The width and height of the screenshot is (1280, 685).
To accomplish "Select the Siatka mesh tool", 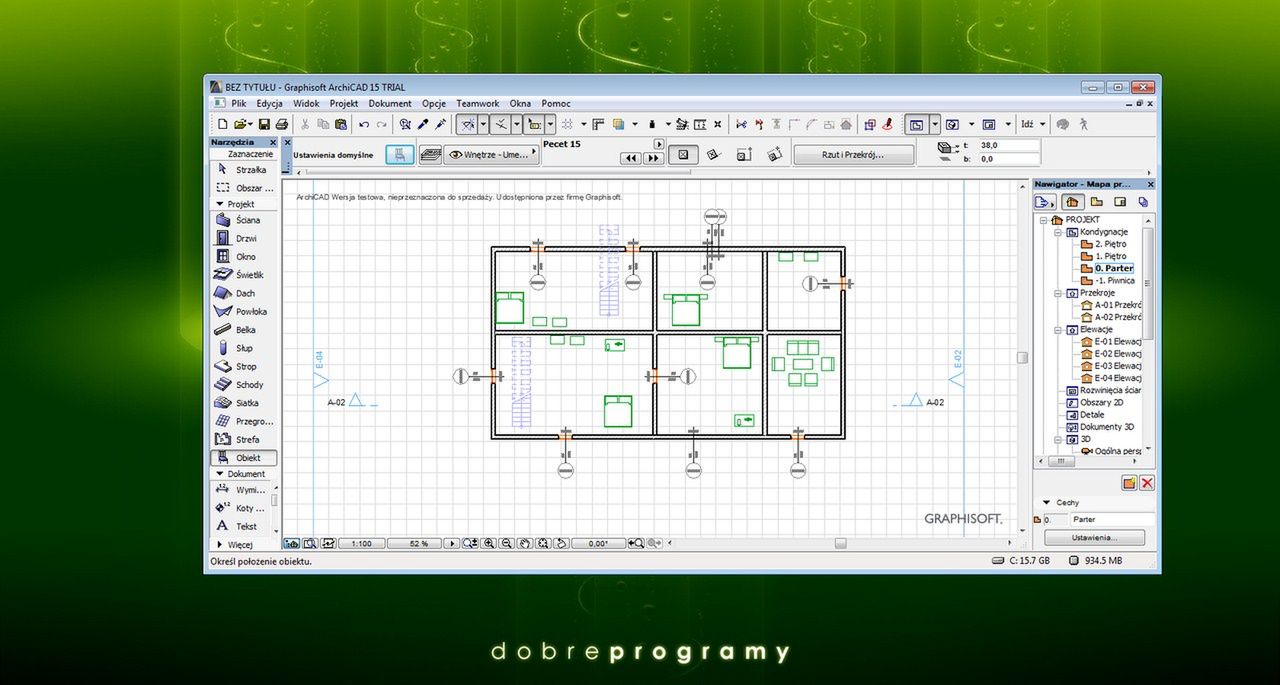I will (x=244, y=403).
